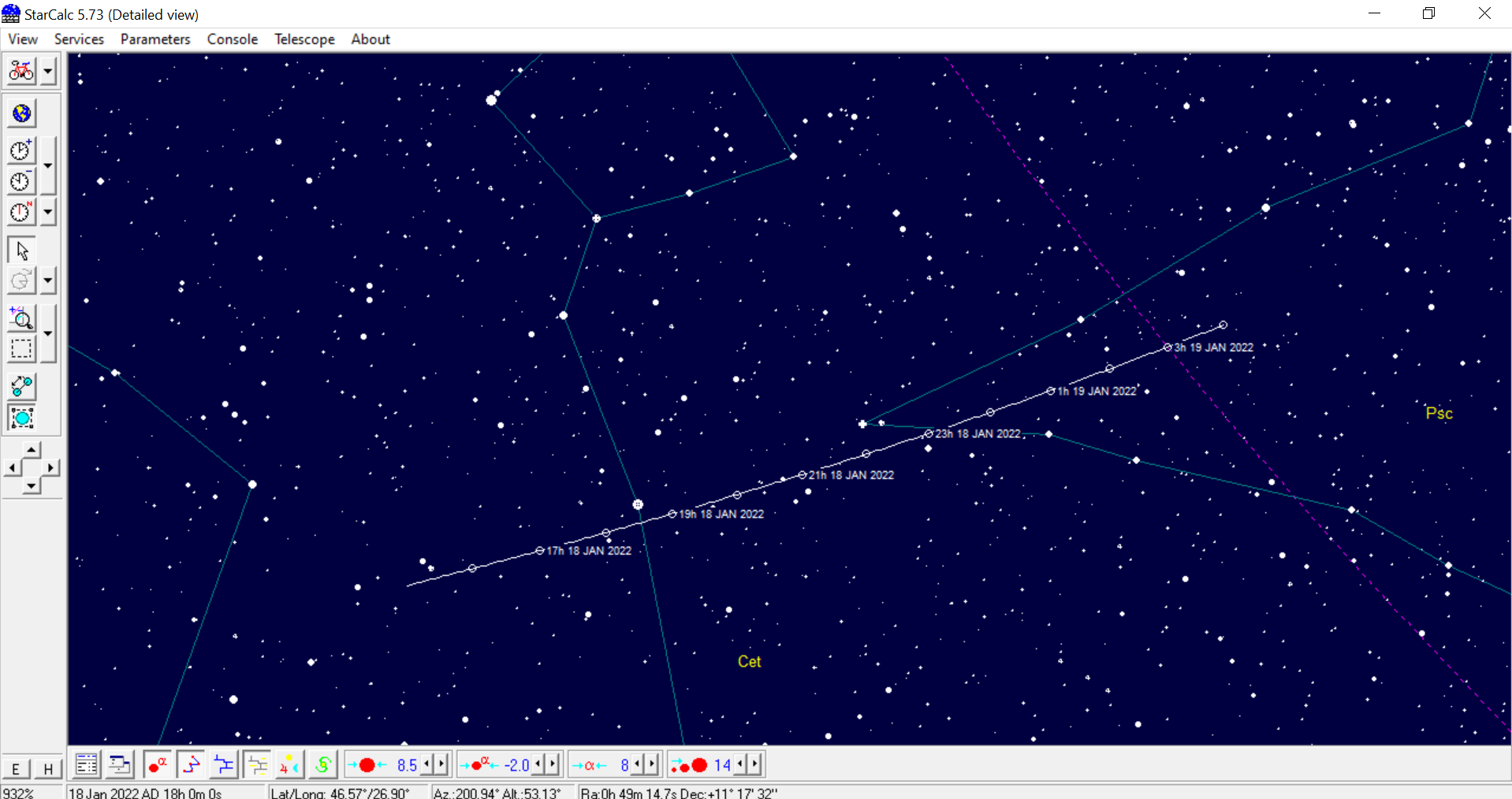Image resolution: width=1512 pixels, height=799 pixels.
Task: Click the angular distance measure icon
Action: point(21,386)
